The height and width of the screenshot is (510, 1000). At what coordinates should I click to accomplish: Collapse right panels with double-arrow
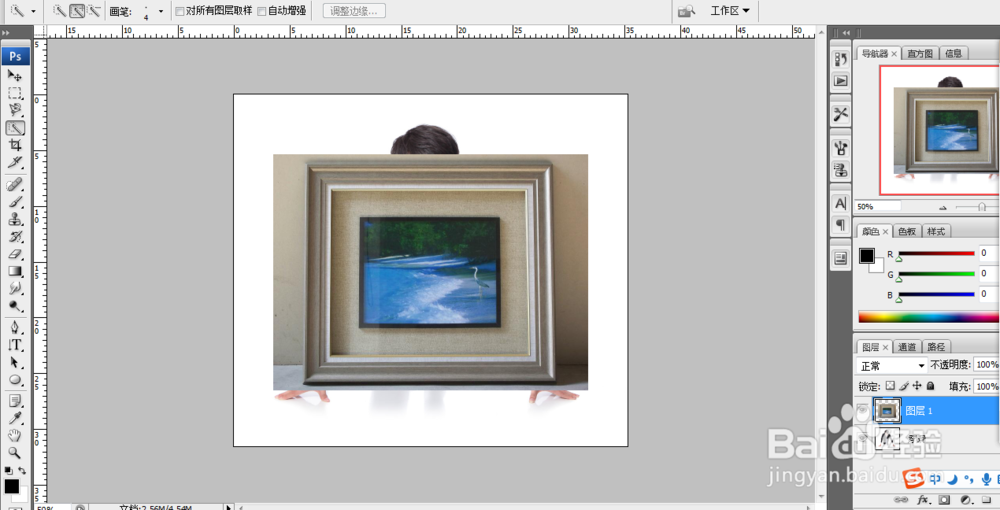pos(846,33)
